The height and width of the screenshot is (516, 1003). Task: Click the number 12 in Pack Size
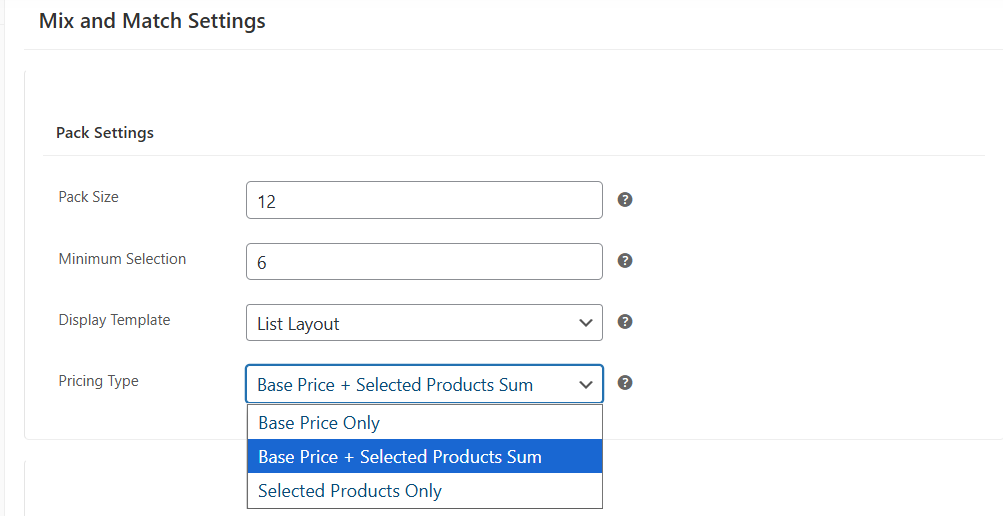(x=266, y=201)
